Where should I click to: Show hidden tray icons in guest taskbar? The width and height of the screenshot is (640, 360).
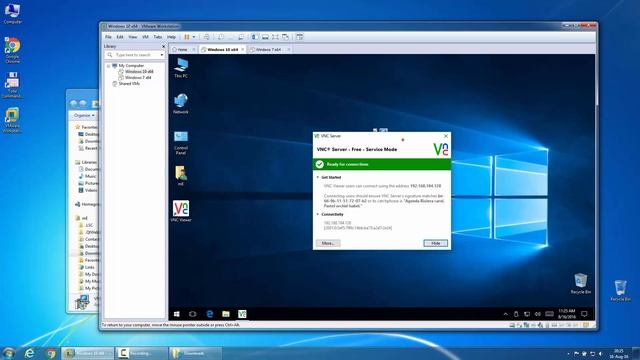point(505,314)
